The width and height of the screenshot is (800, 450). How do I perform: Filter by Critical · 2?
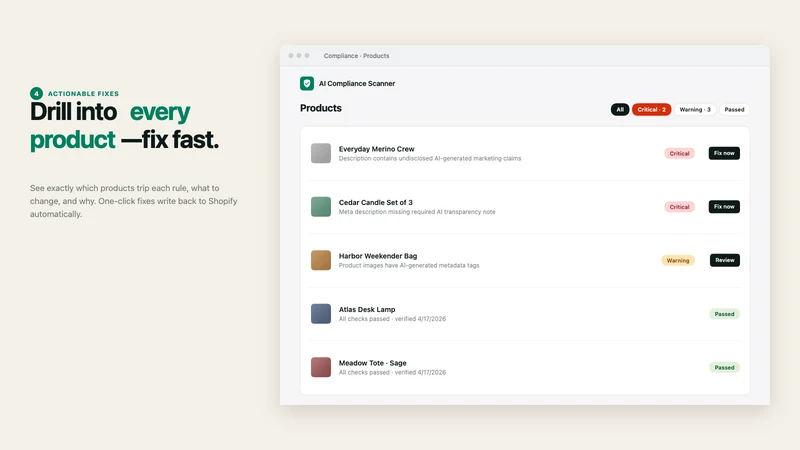[x=651, y=109]
